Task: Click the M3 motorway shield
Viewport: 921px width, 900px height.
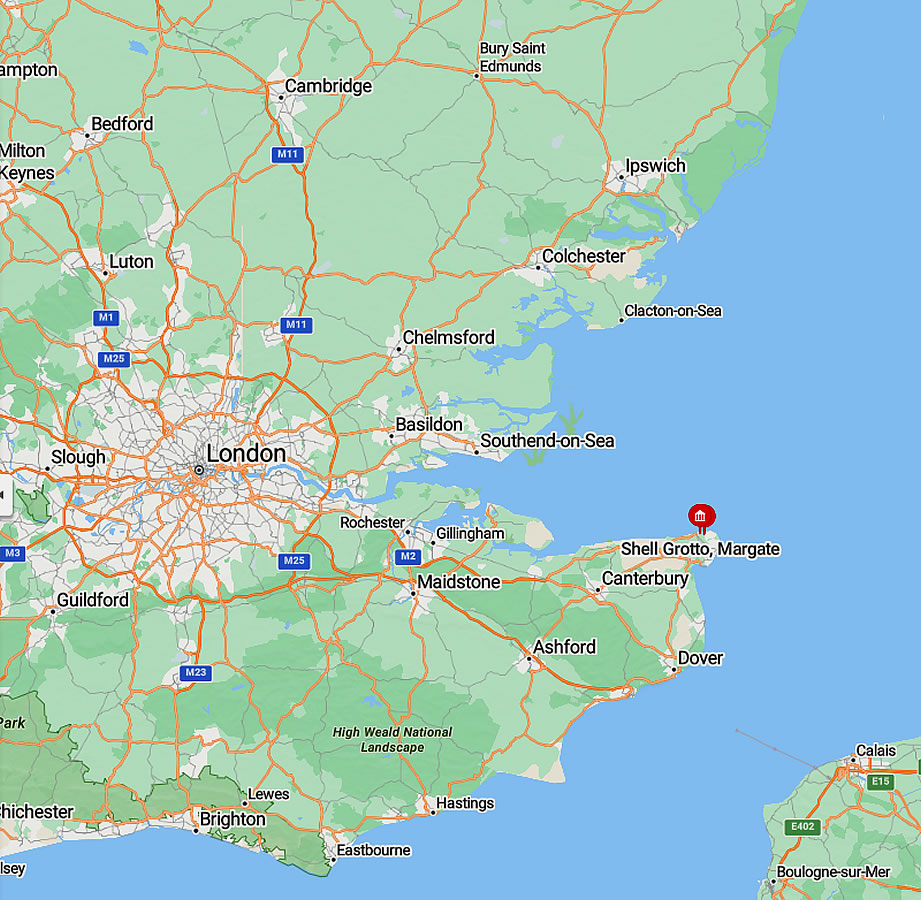Action: tap(12, 553)
